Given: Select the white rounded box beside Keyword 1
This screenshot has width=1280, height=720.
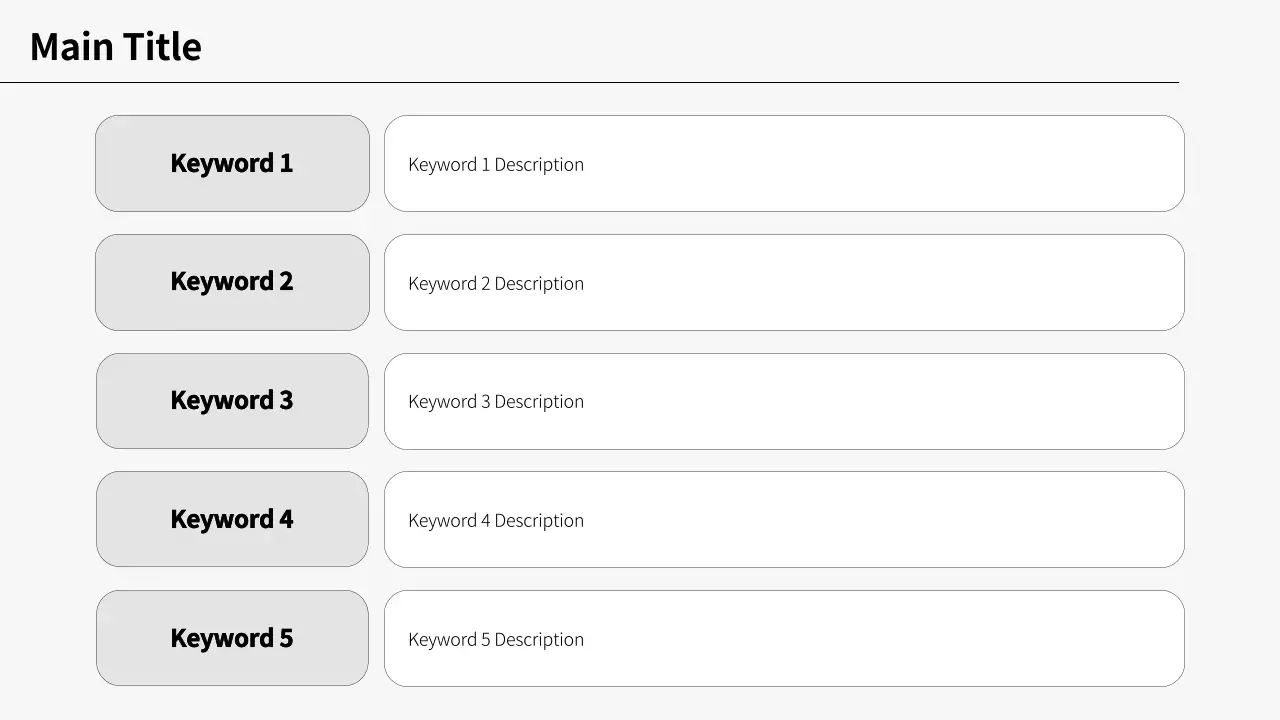Looking at the screenshot, I should click(880, 163).
